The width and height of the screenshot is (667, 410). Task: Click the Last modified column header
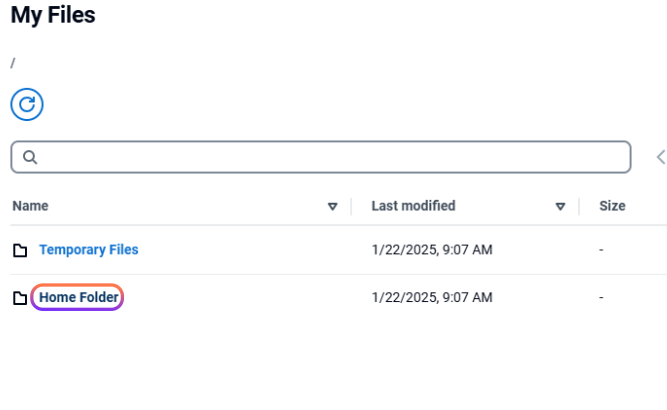[413, 206]
